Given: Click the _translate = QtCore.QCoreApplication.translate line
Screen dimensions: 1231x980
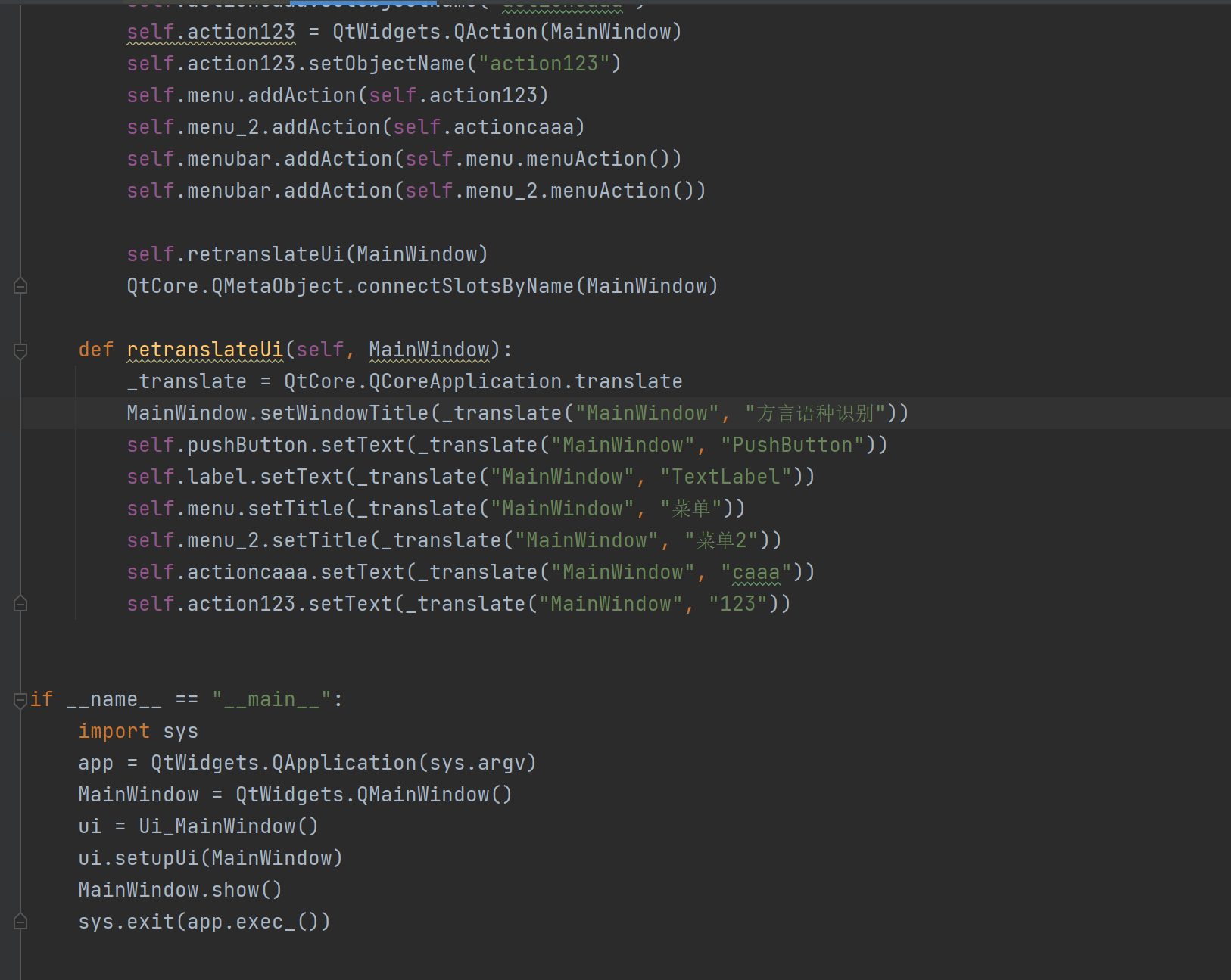Looking at the screenshot, I should (404, 381).
